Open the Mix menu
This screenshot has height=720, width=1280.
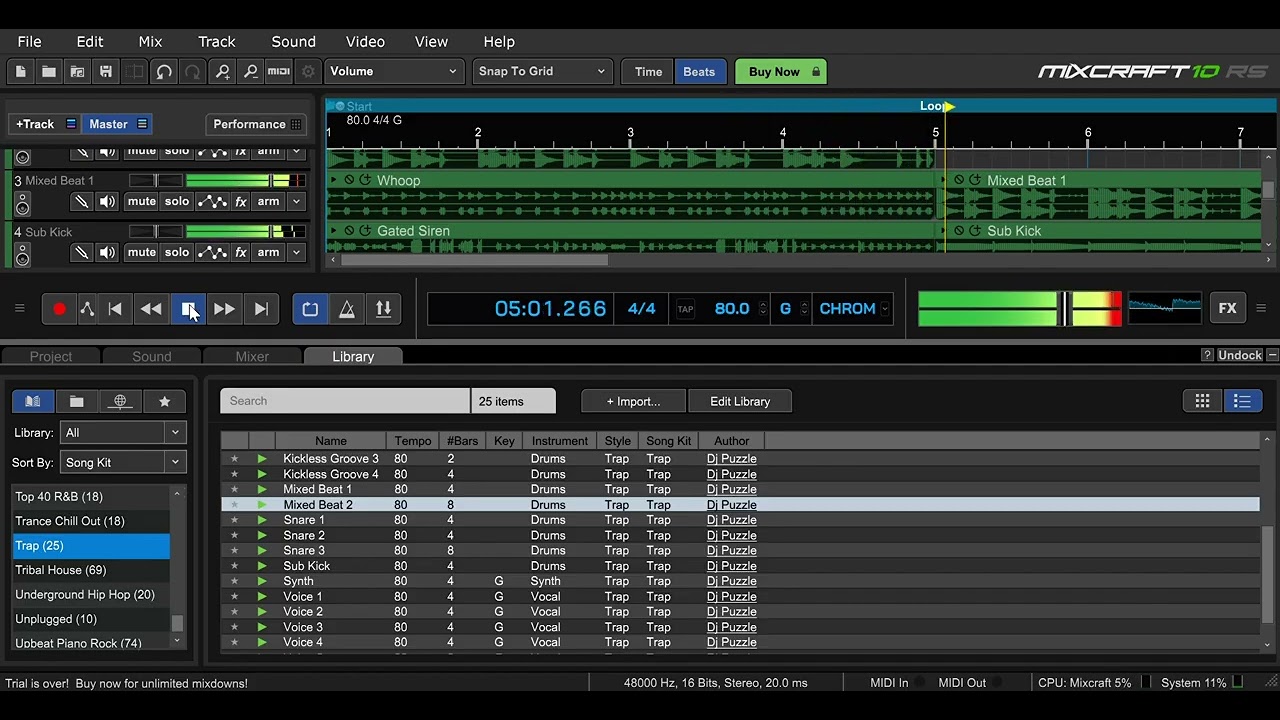(150, 42)
